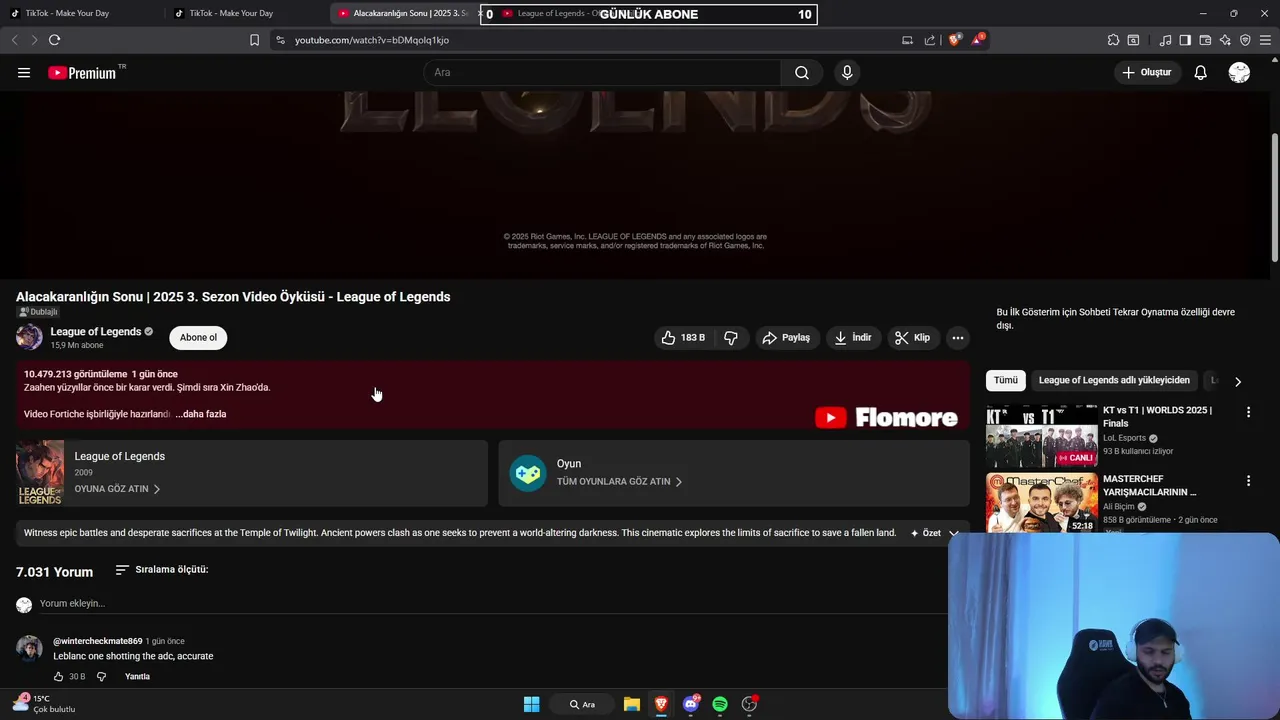Screen dimensions: 1280x720
Task: Open YouTube notifications bell
Action: [x=1201, y=73]
